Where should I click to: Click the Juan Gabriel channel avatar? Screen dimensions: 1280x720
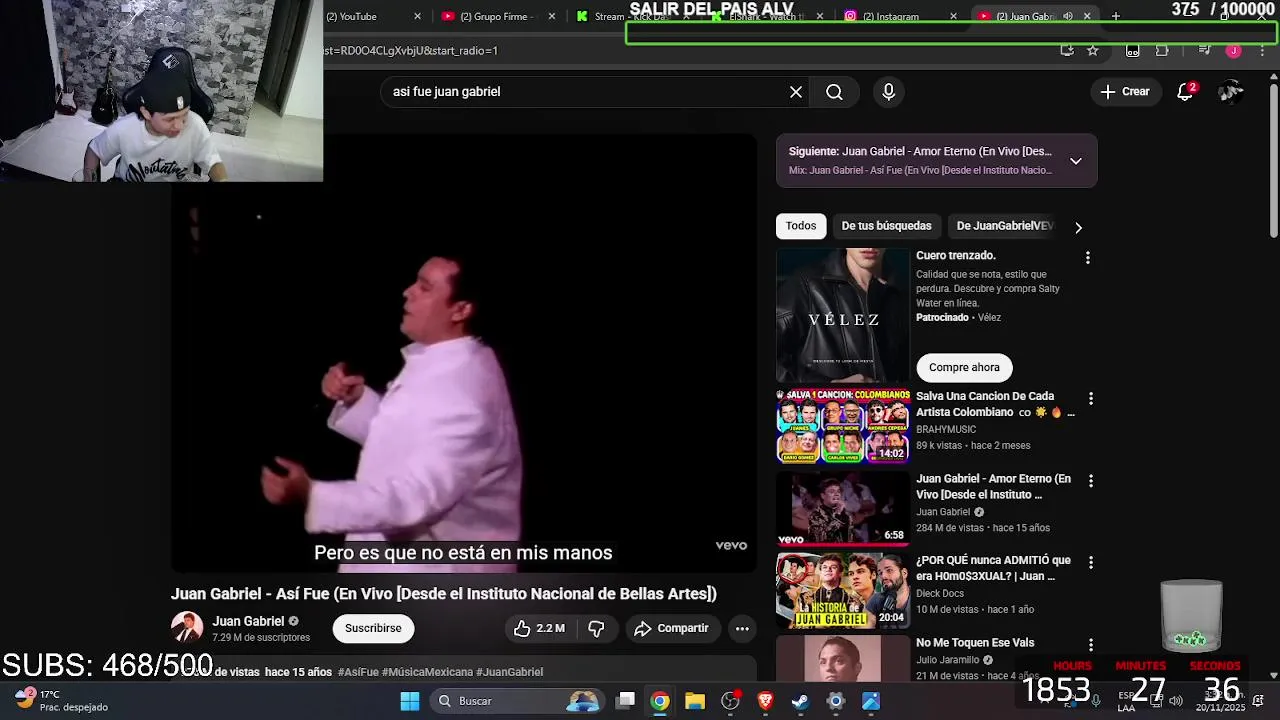point(187,628)
